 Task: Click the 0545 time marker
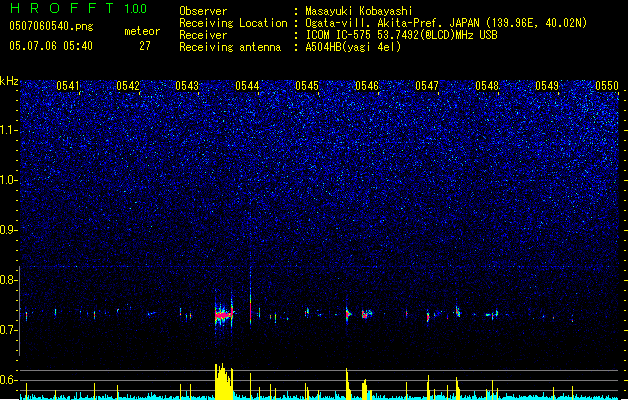[x=307, y=86]
